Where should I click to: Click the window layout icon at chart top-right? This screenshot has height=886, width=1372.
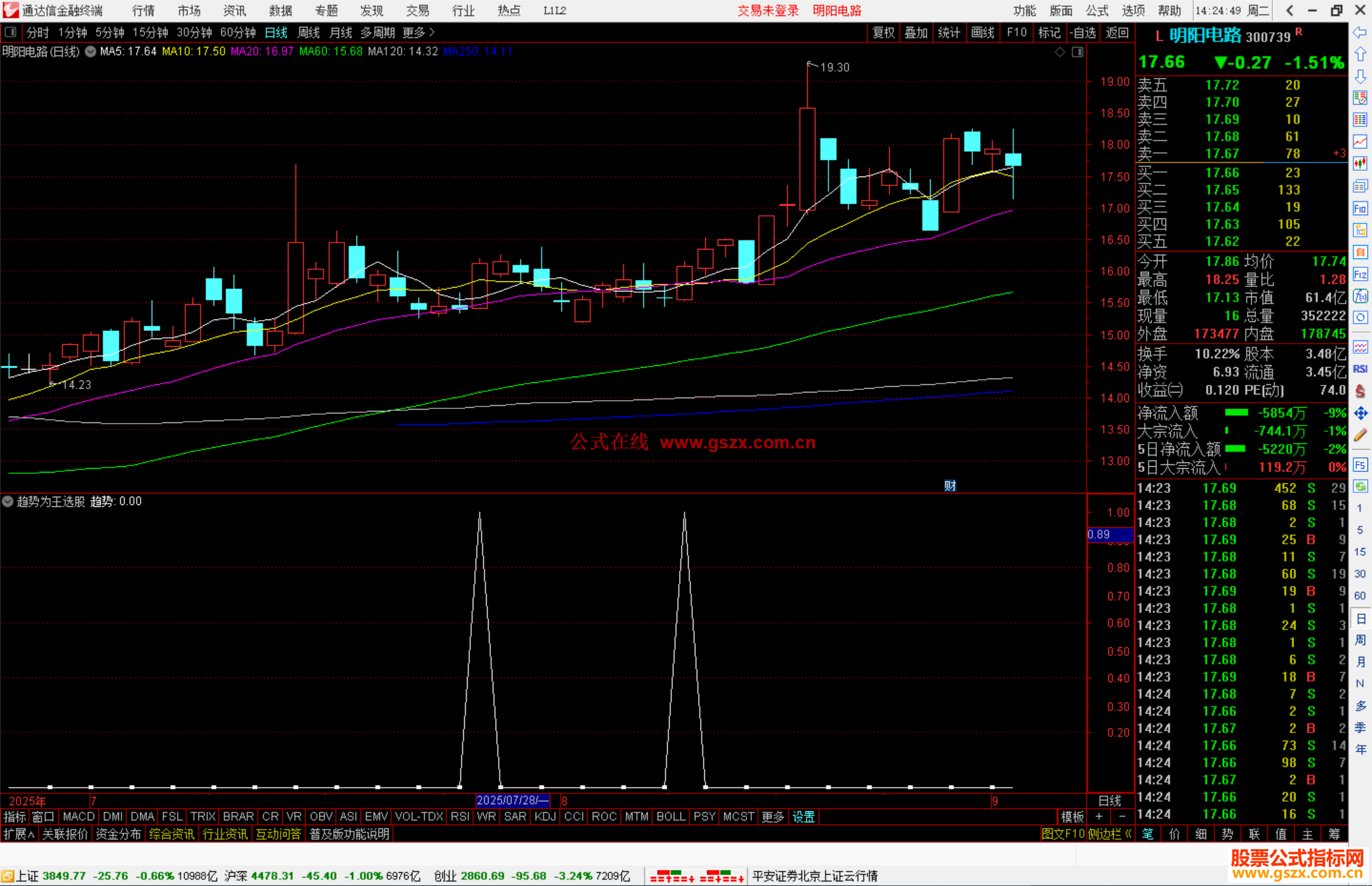1077,52
